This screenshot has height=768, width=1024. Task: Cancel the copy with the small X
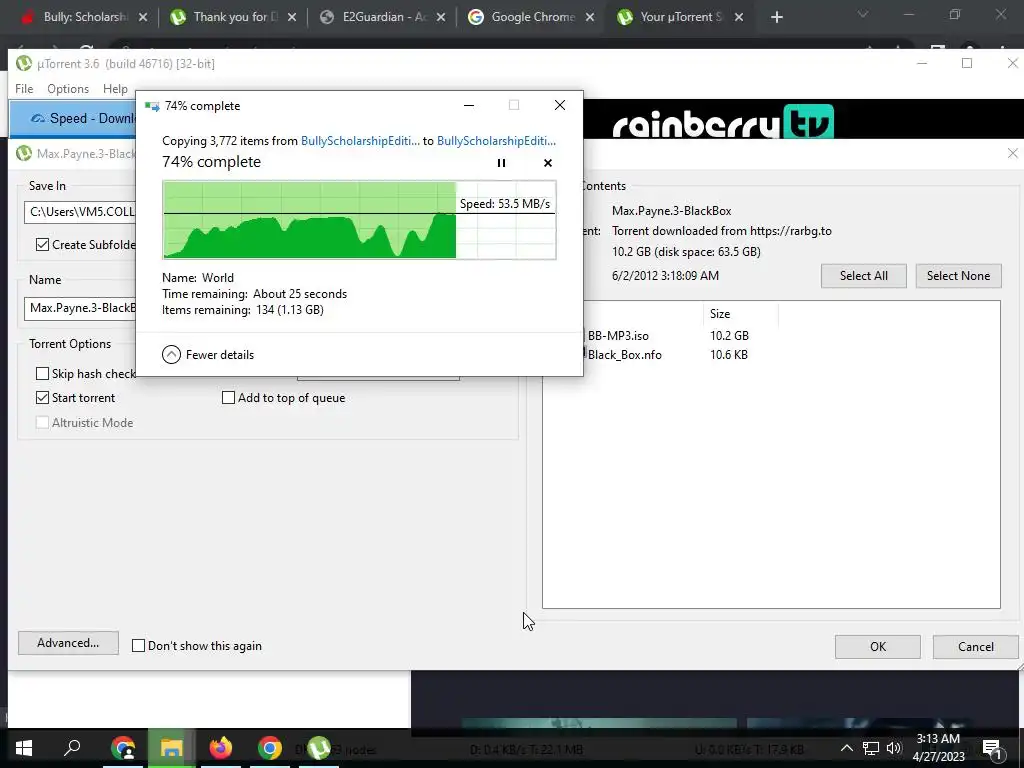tap(548, 163)
